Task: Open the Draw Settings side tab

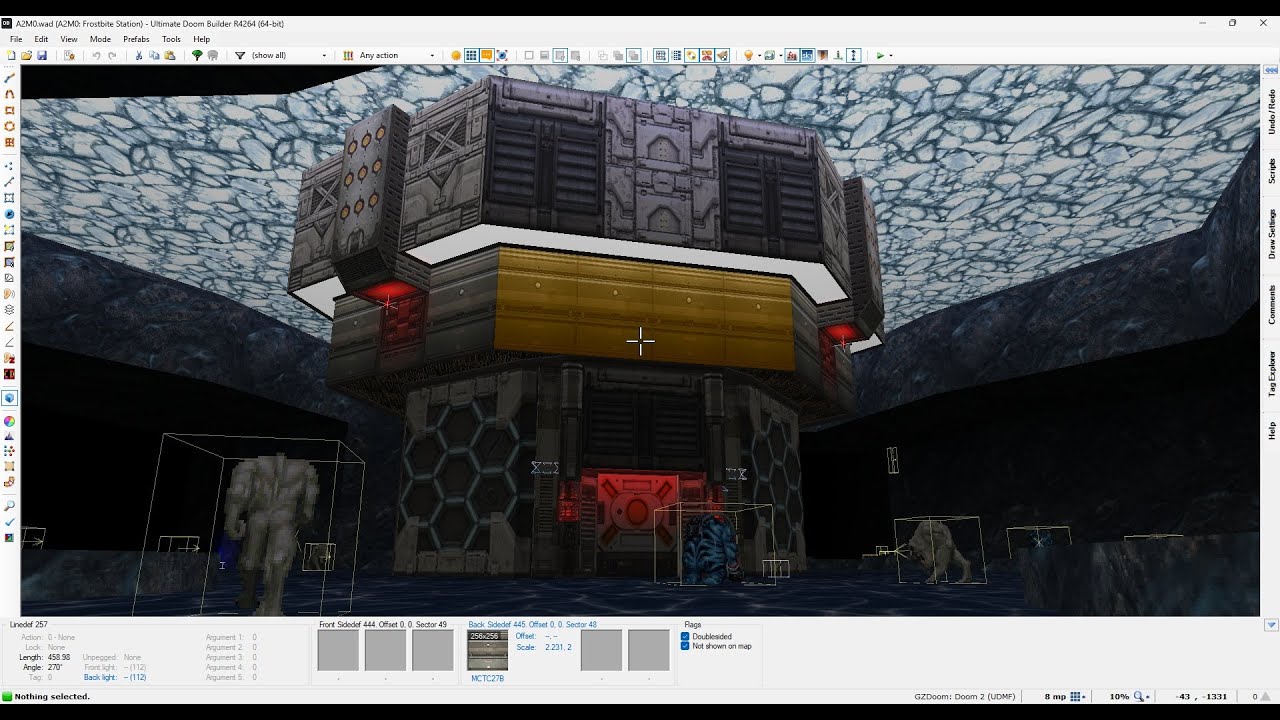Action: pos(1271,234)
